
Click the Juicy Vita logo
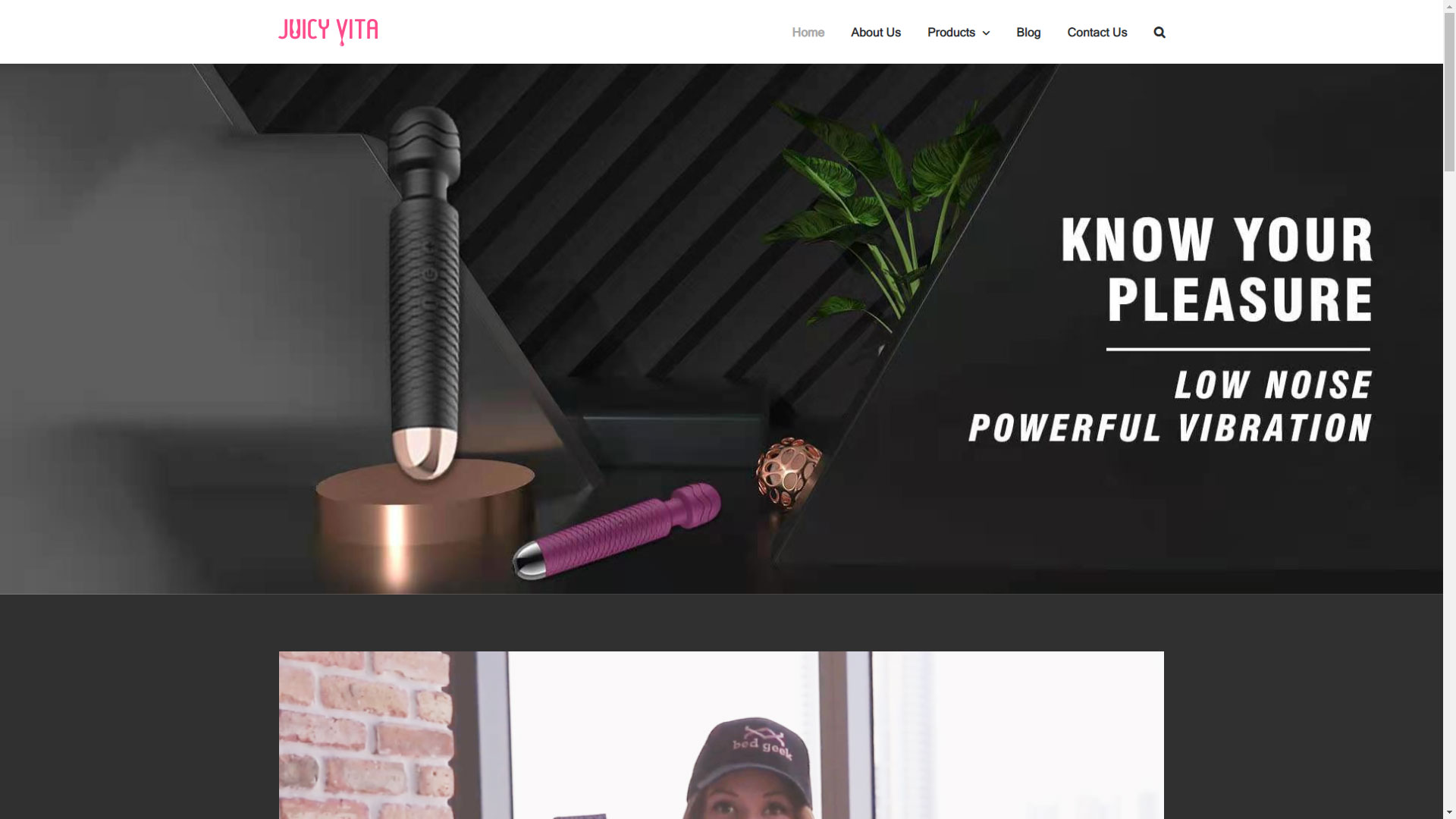pos(328,32)
